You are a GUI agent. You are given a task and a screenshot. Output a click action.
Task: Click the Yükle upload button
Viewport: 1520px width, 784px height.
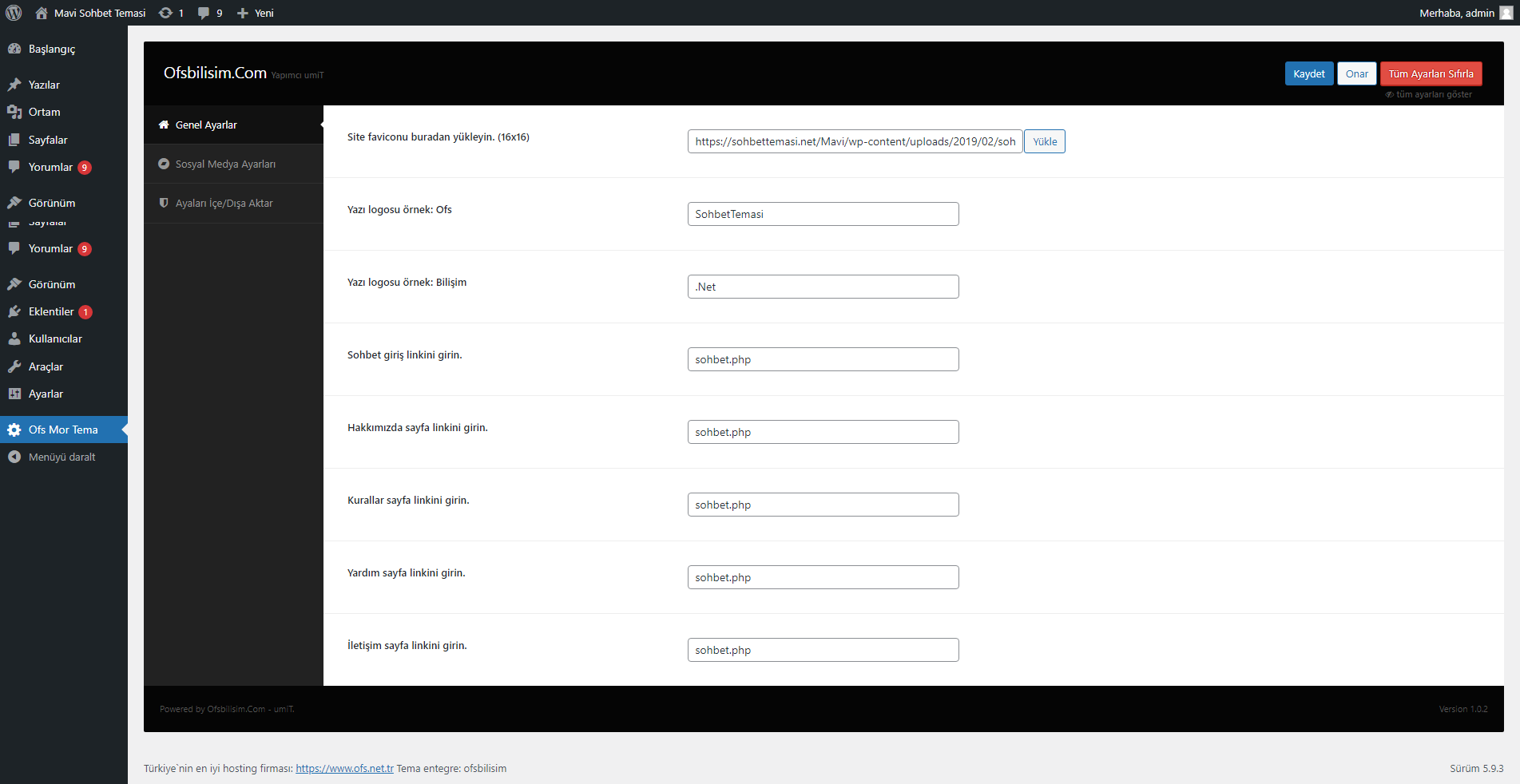coord(1045,141)
